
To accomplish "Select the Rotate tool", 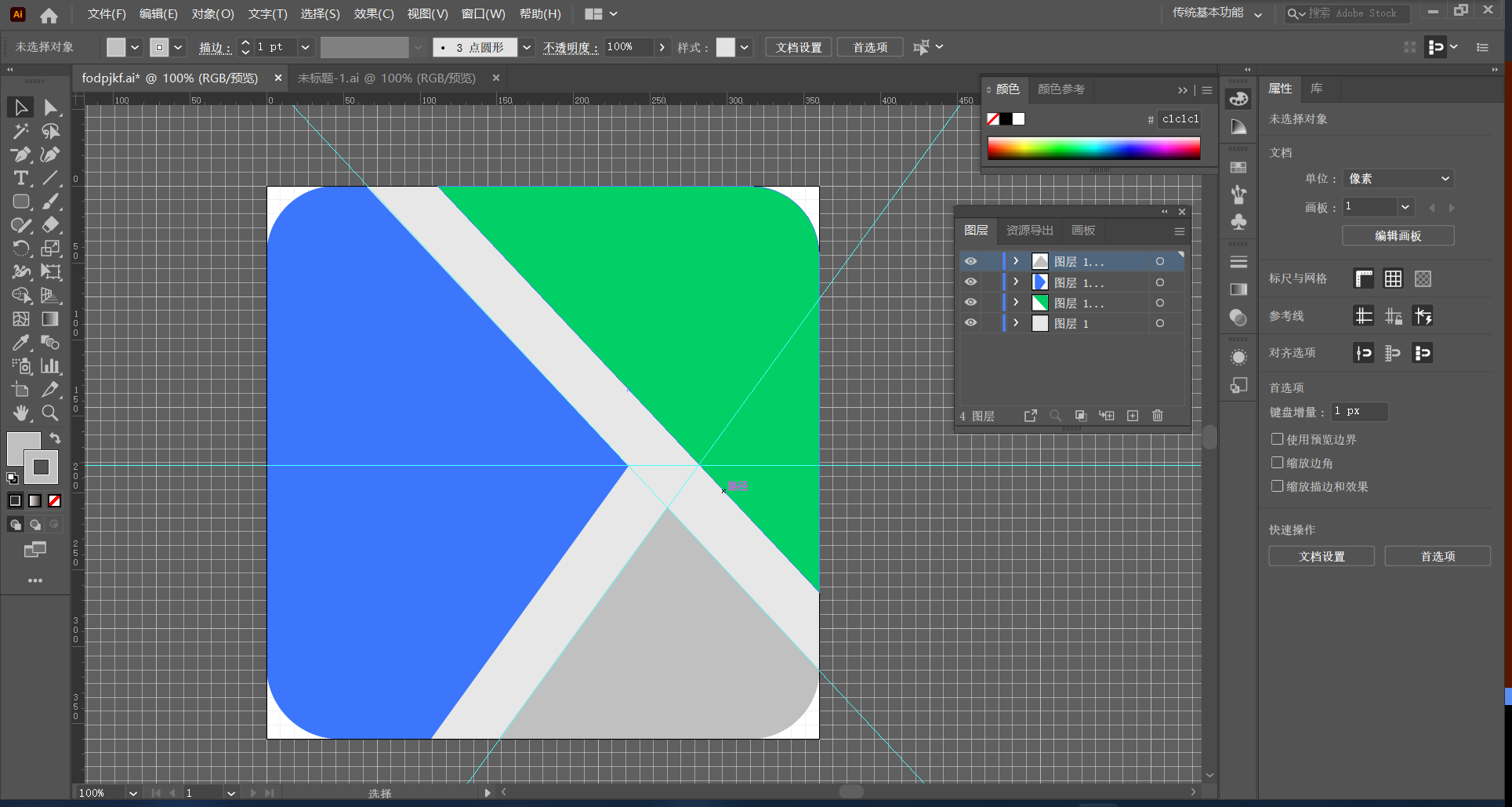I will click(x=21, y=249).
